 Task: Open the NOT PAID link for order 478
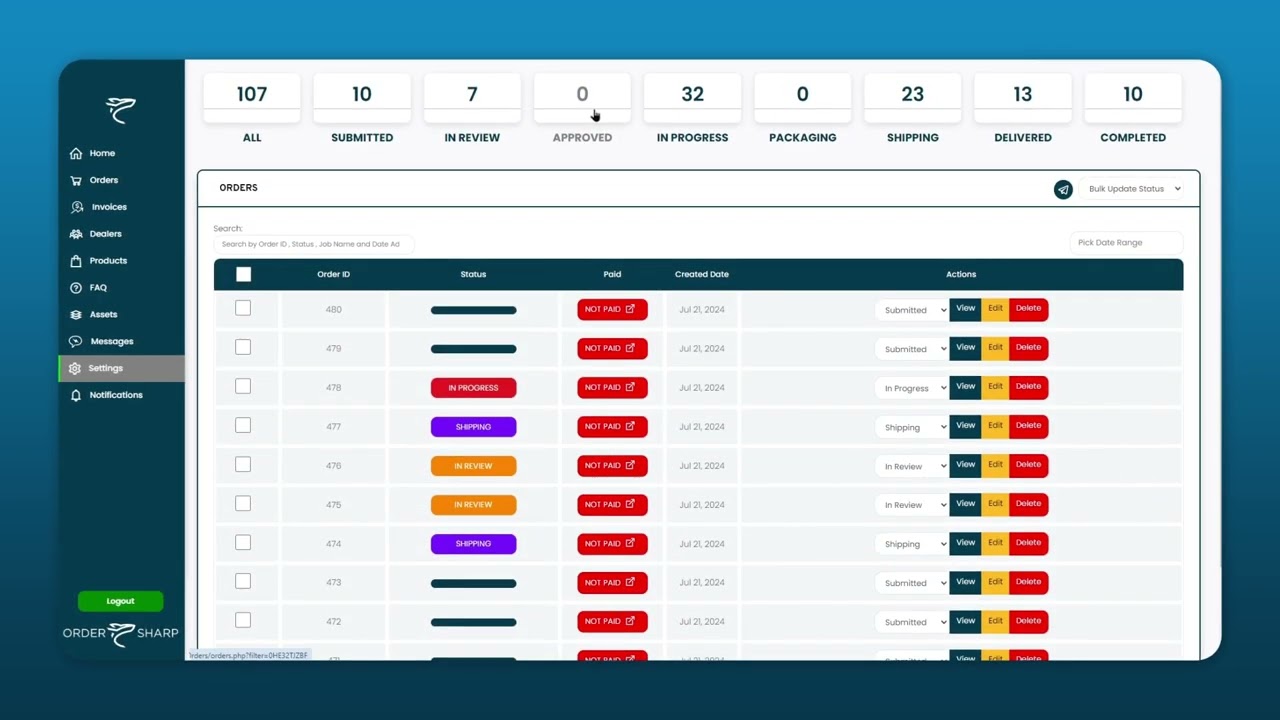612,387
